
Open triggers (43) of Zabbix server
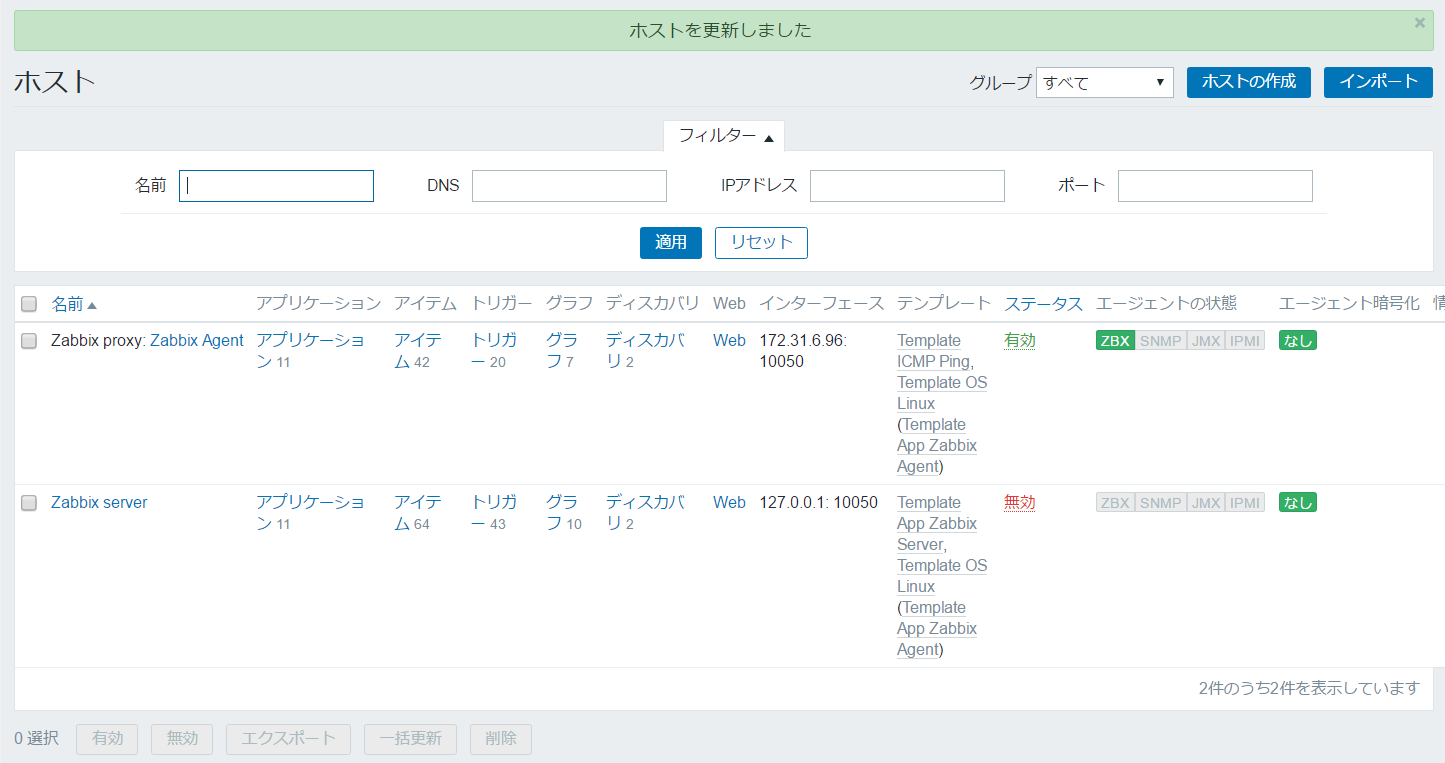coord(494,513)
